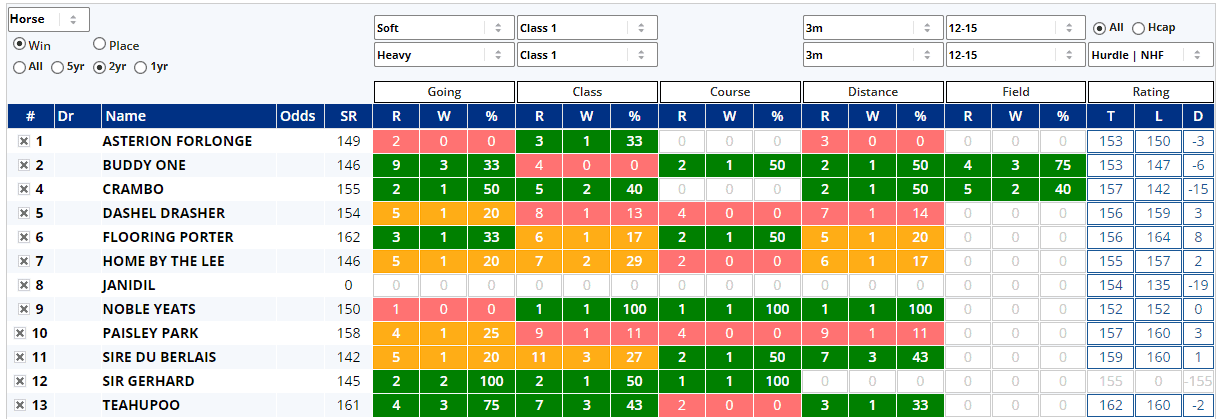1224x419 pixels.
Task: Click the X icon next to Sir Gerhard
Action: point(20,382)
